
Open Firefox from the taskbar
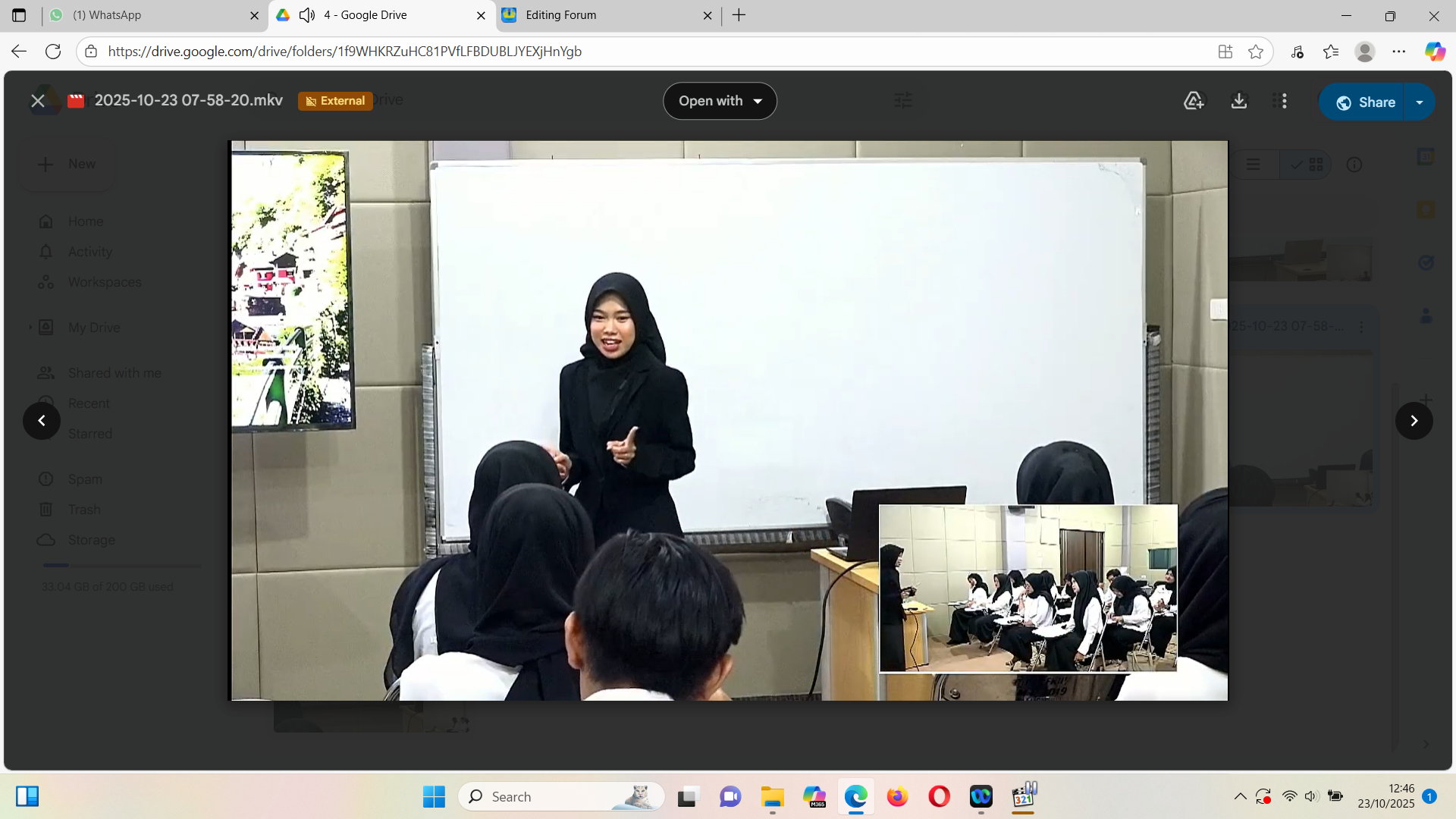point(897,797)
